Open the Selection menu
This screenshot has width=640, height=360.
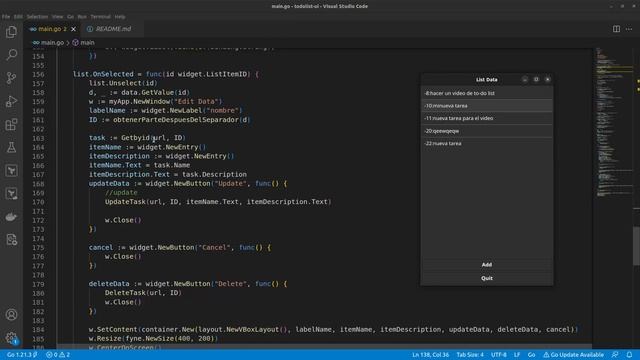[37, 17]
